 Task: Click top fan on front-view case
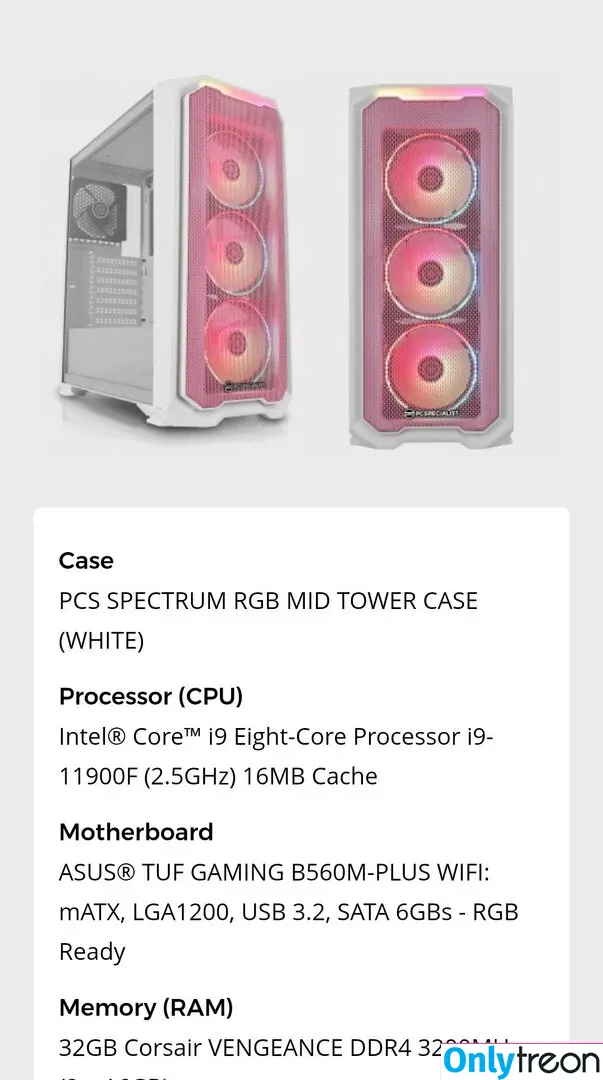(x=431, y=178)
